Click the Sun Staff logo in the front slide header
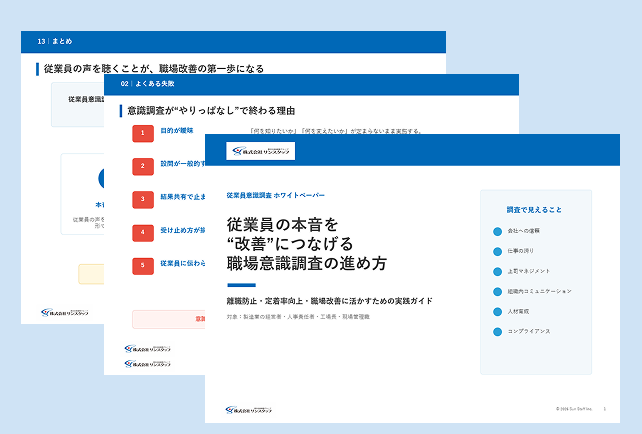 pos(260,151)
